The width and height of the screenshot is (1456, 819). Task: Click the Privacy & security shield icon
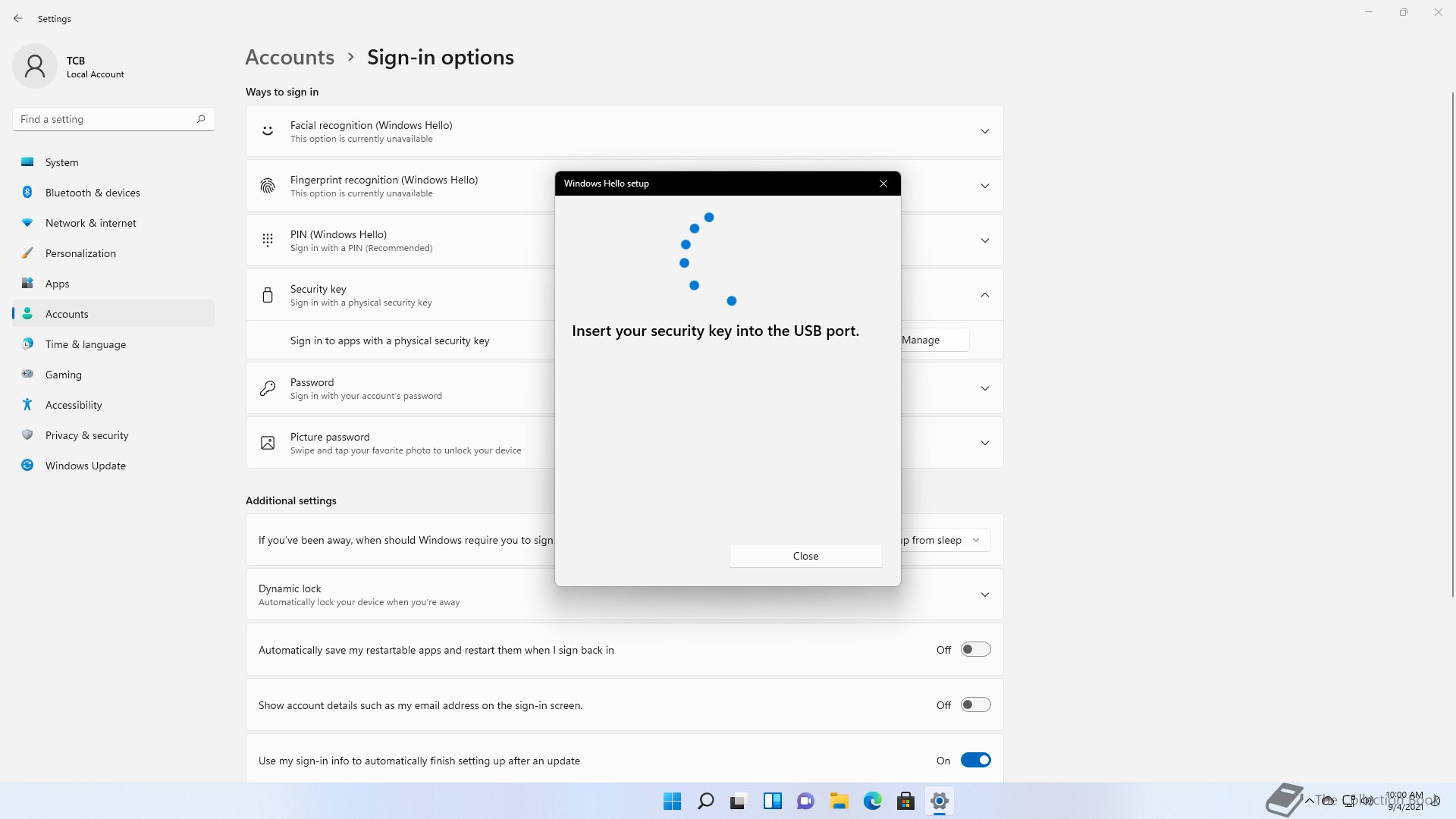pos(27,435)
